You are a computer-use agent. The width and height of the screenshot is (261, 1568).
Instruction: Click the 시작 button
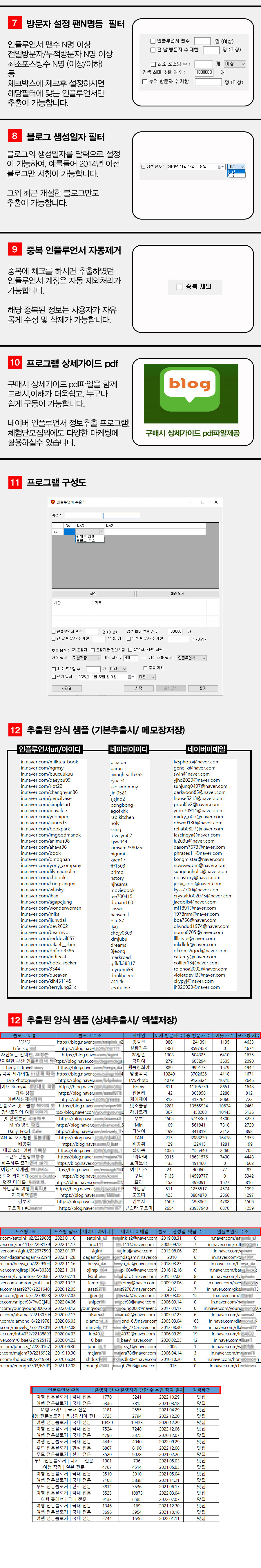coord(139,689)
